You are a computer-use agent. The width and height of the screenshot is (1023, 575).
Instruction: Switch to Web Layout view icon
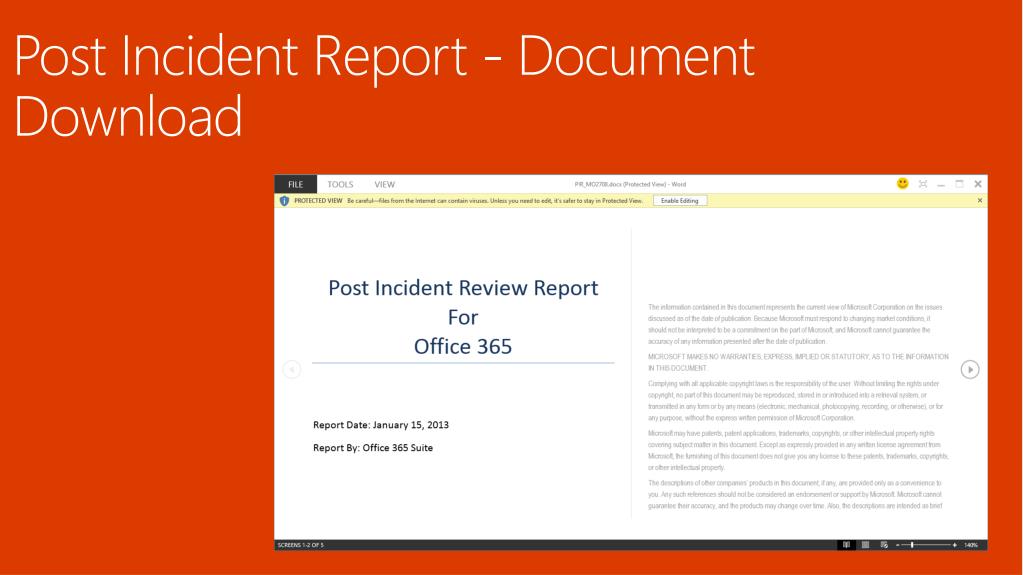[x=884, y=544]
